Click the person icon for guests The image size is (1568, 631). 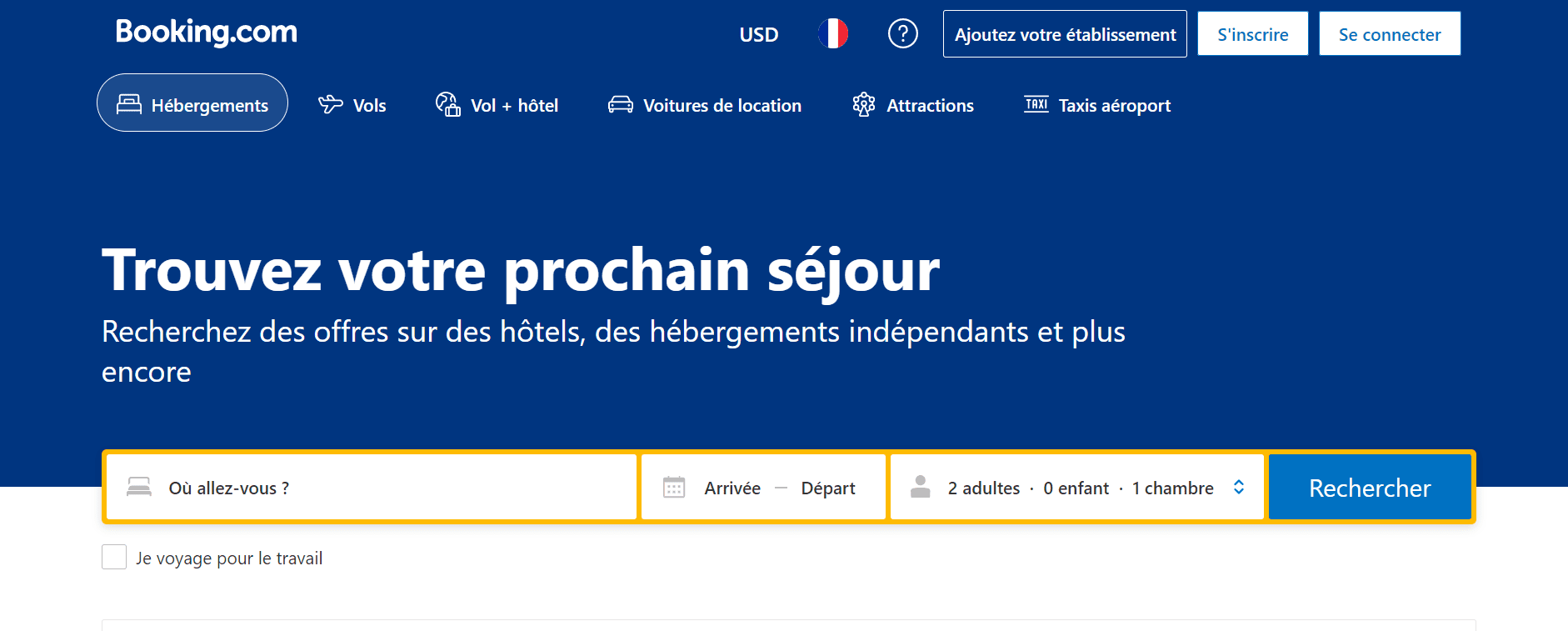click(920, 487)
